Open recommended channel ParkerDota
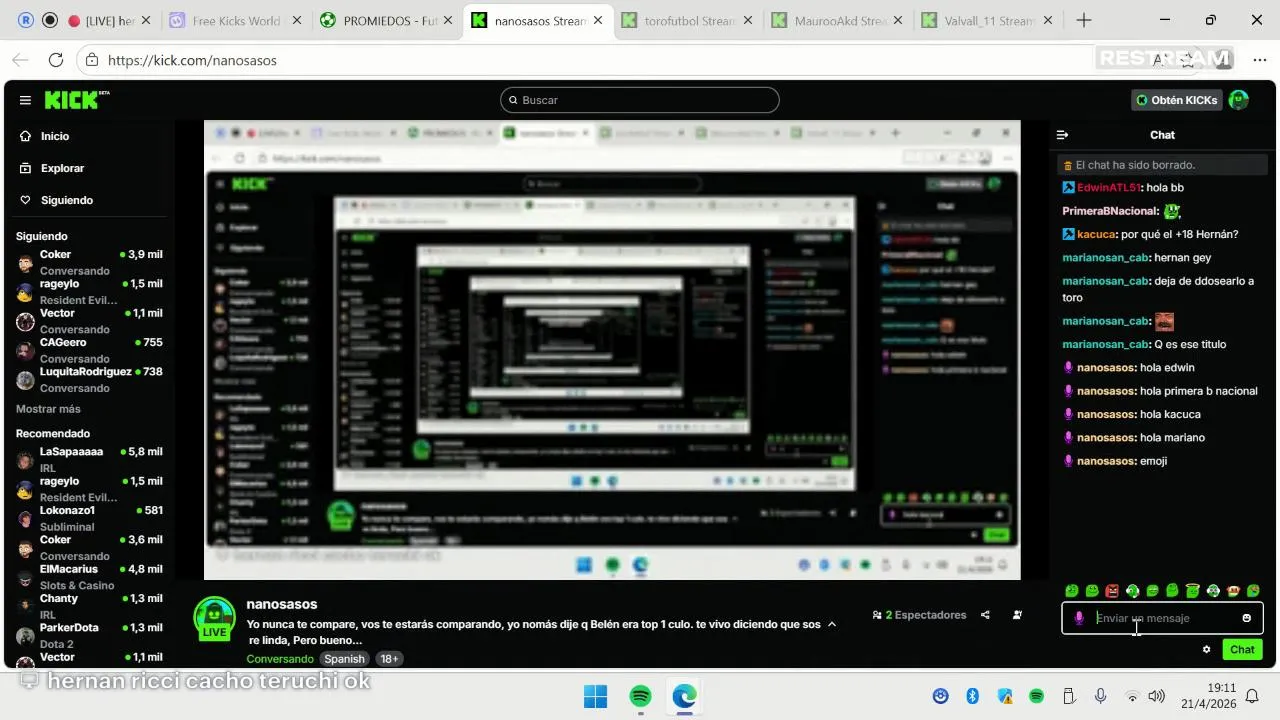 point(90,635)
